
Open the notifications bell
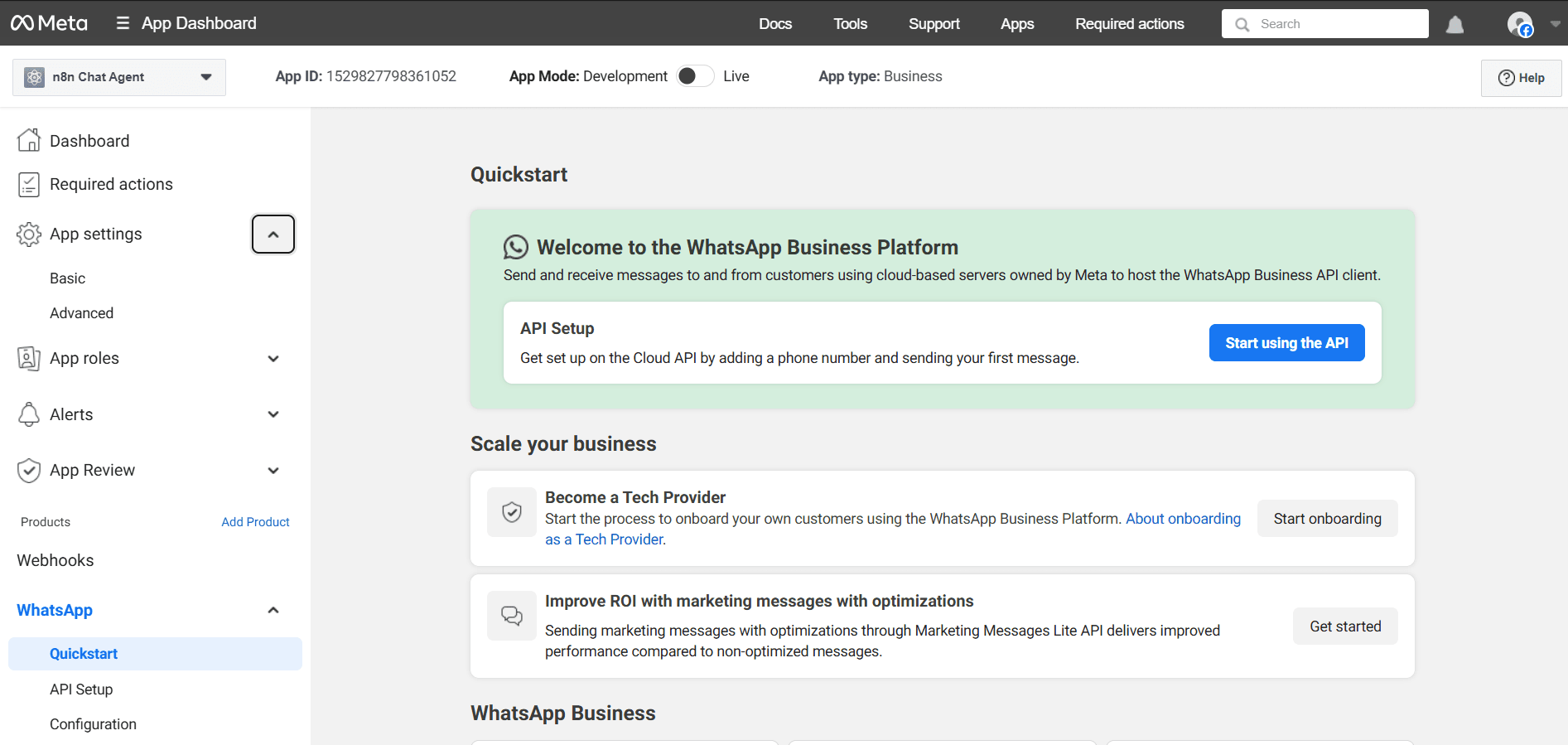[1455, 25]
